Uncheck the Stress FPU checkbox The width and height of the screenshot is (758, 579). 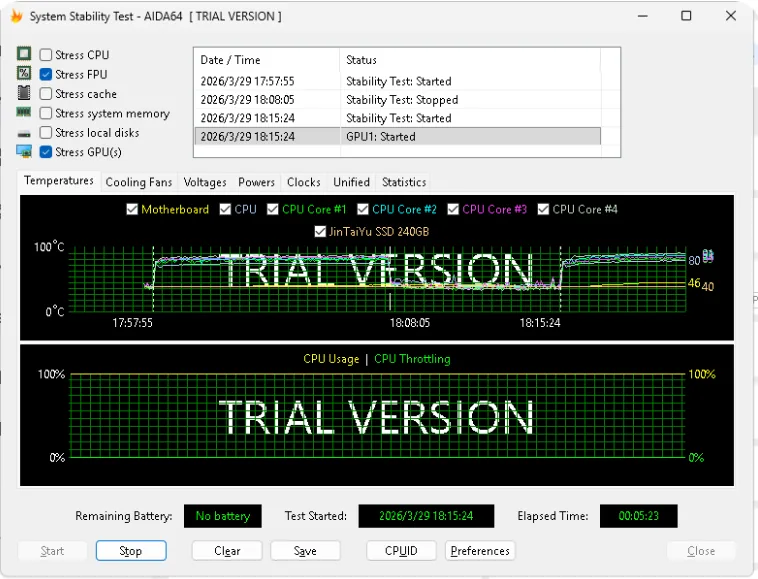click(x=46, y=74)
